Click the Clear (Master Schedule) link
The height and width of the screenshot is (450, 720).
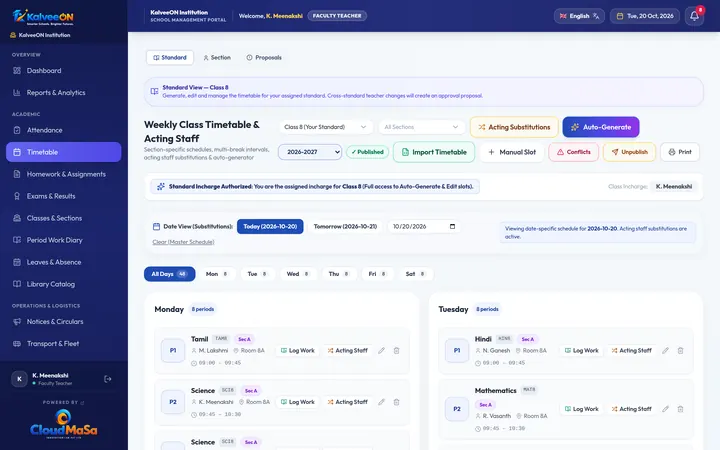coord(183,242)
